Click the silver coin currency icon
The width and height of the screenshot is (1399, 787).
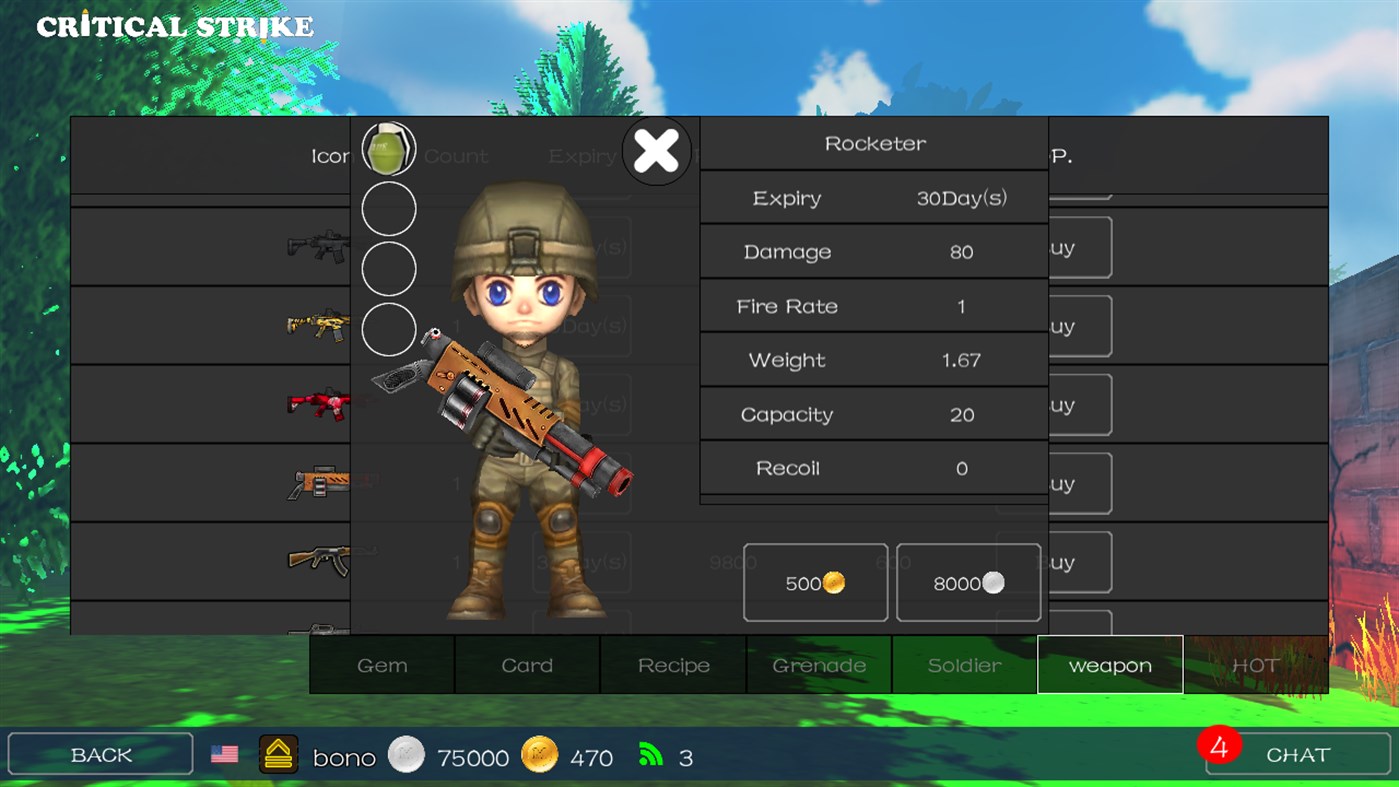[x=406, y=756]
